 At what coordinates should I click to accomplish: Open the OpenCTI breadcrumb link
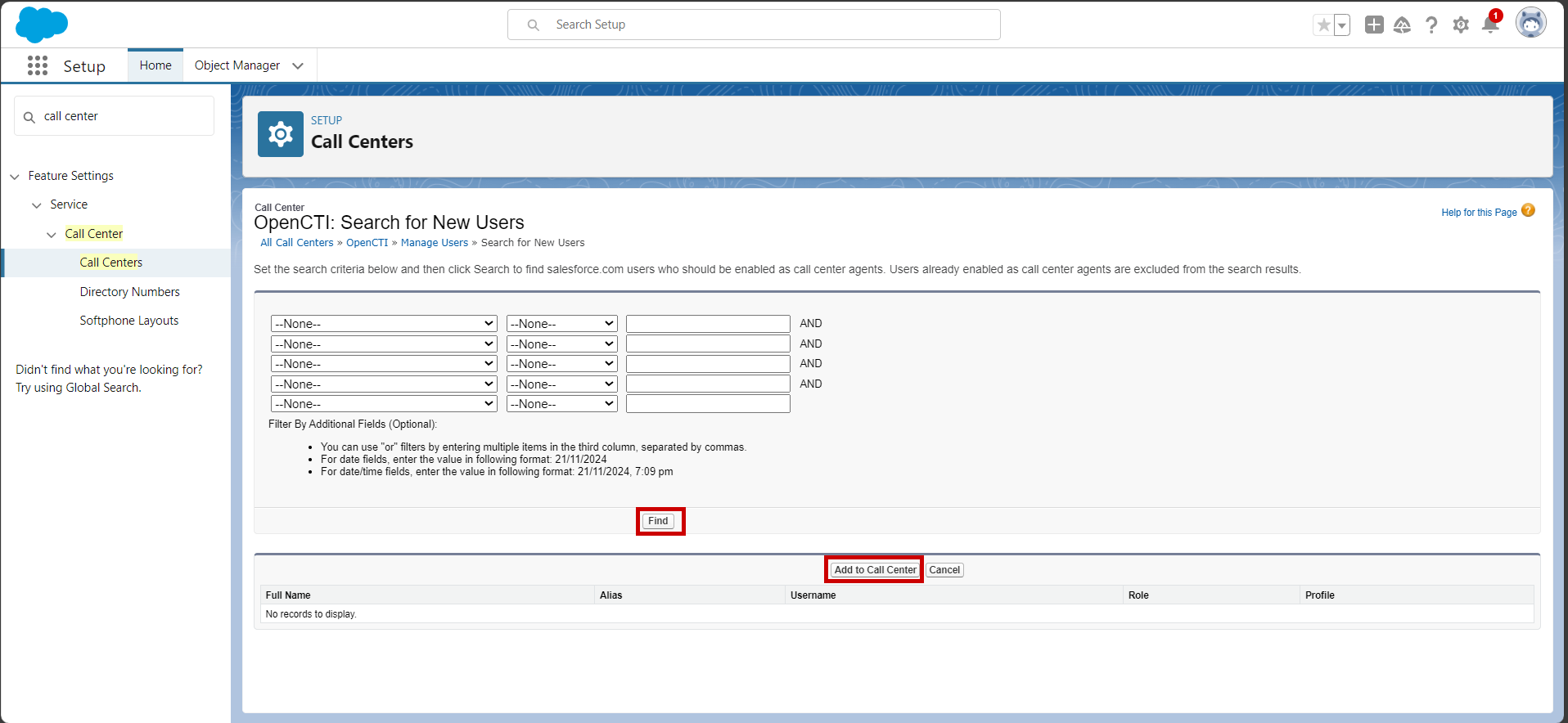pos(367,243)
